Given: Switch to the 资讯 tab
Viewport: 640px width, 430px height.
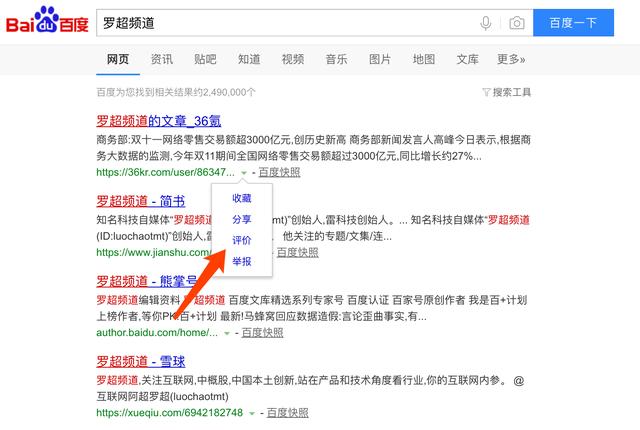Looking at the screenshot, I should 162,60.
